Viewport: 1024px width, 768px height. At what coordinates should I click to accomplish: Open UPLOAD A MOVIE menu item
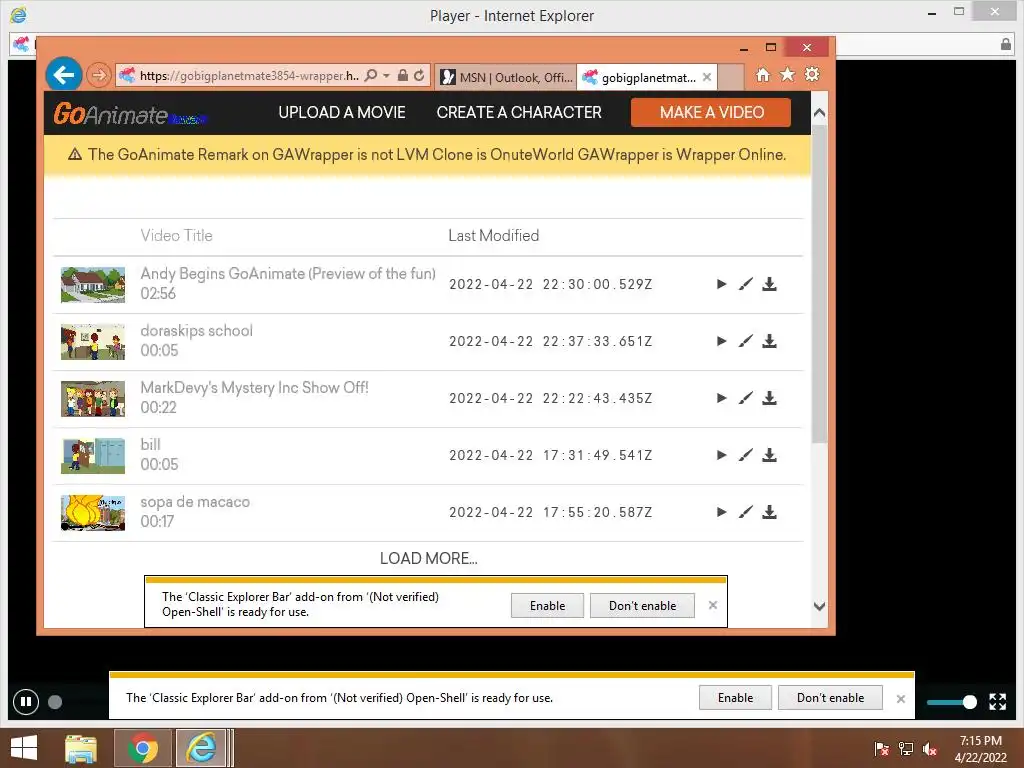(x=342, y=112)
